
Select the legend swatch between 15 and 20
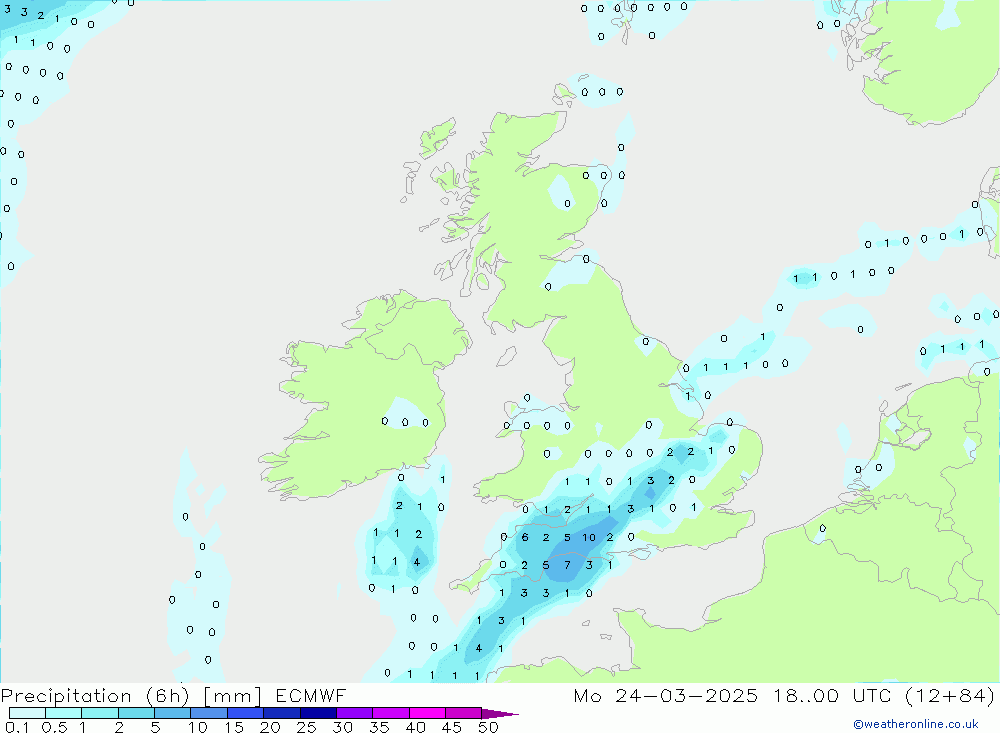(x=246, y=713)
